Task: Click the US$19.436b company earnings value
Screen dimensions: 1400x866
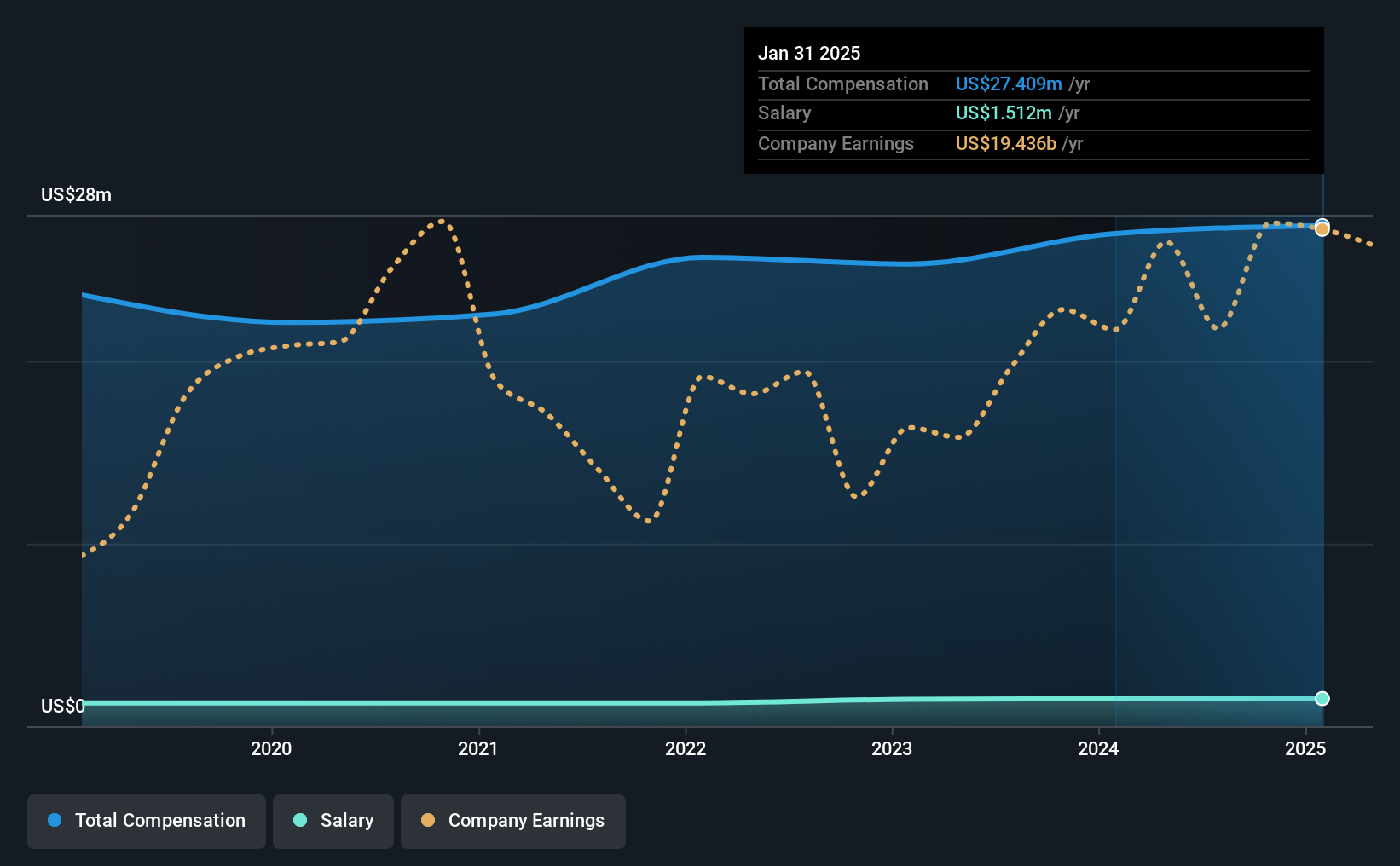Action: (1006, 143)
